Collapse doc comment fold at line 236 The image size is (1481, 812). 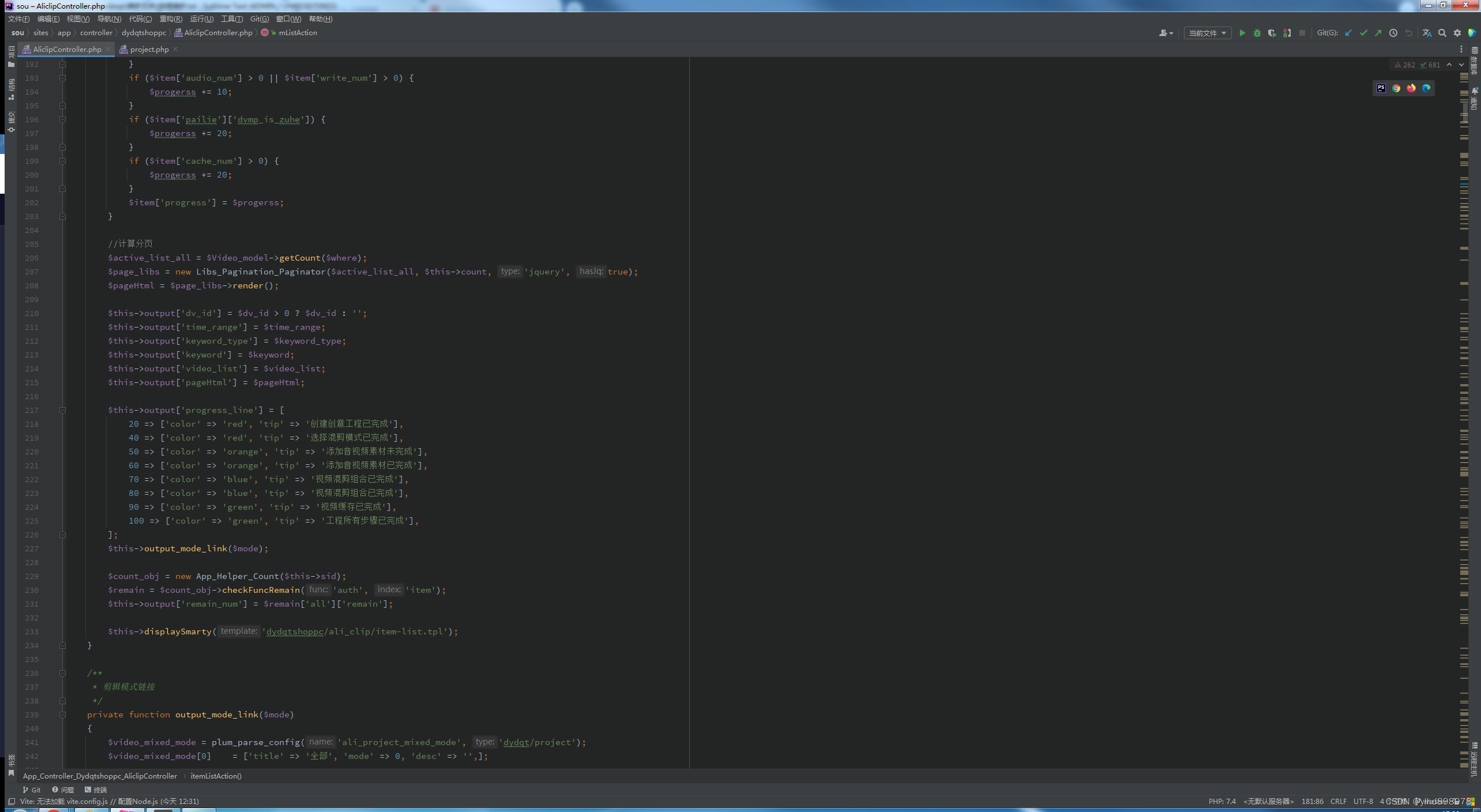[63, 673]
